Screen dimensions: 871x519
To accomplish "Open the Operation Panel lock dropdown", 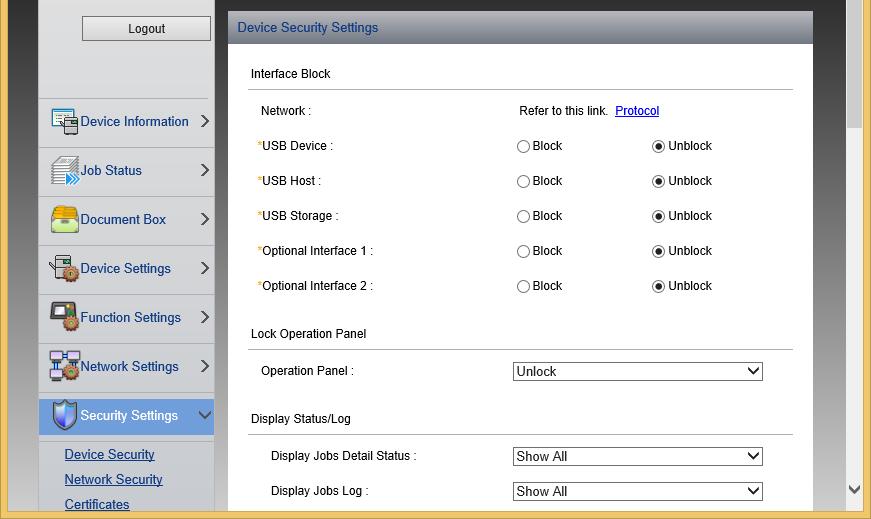I will 638,371.
